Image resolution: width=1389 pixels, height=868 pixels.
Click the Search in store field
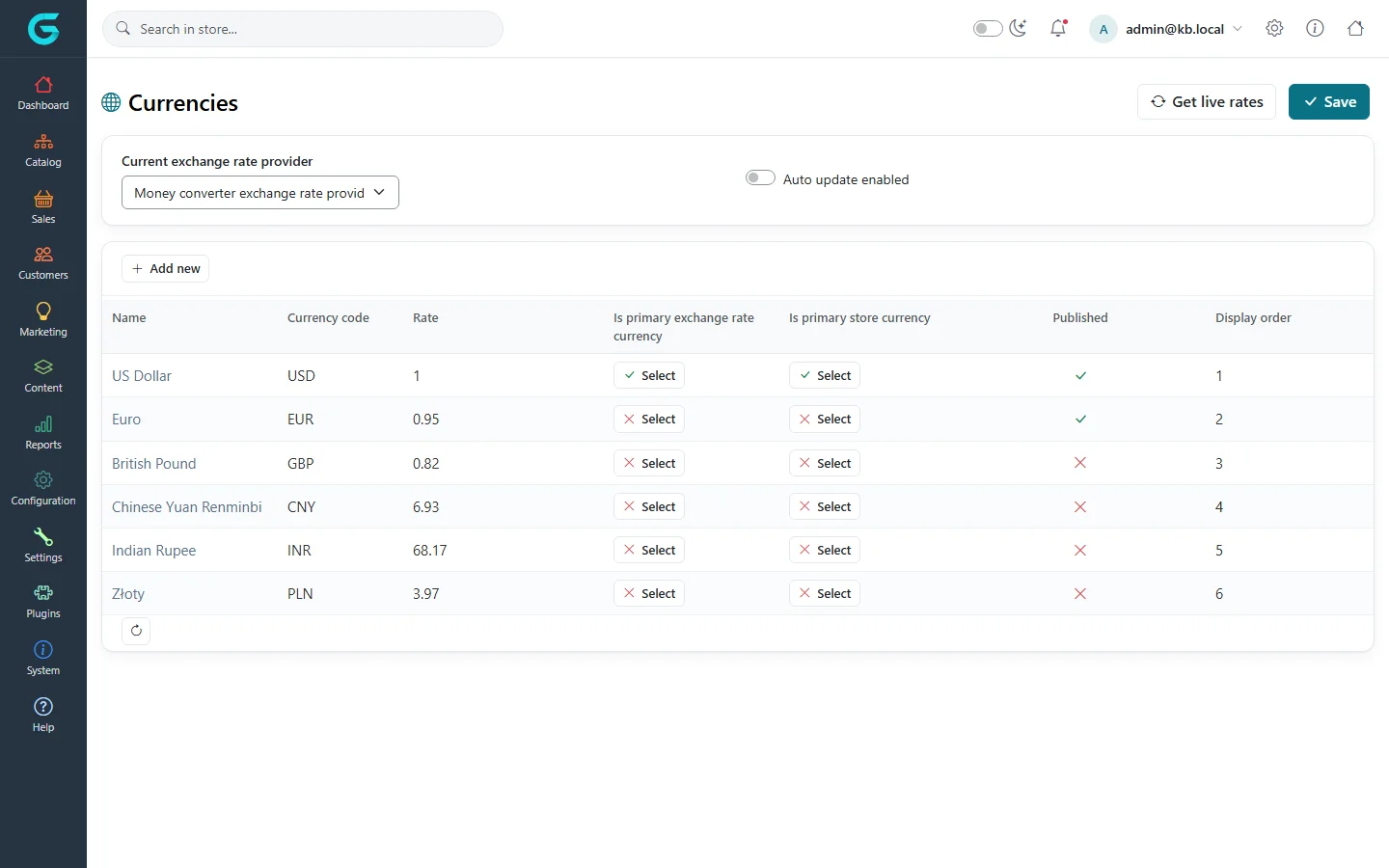tap(303, 29)
